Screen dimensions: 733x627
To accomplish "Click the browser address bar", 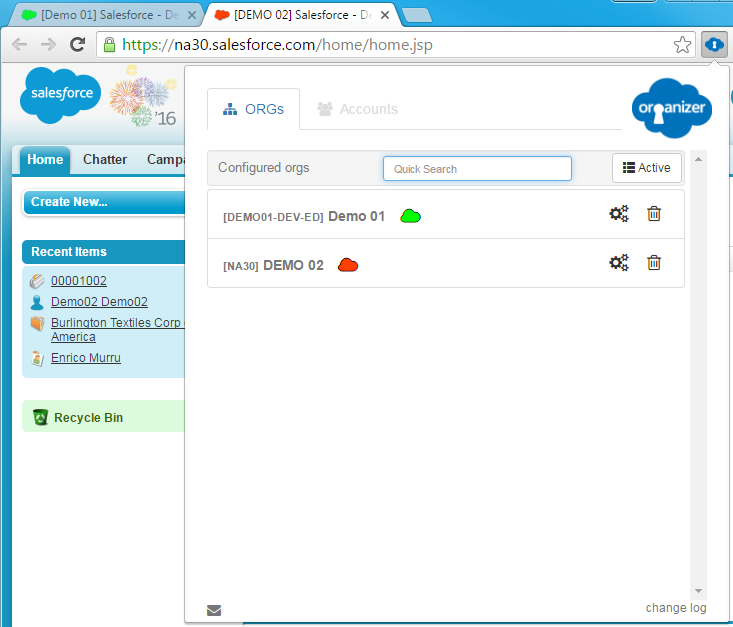I will (393, 45).
